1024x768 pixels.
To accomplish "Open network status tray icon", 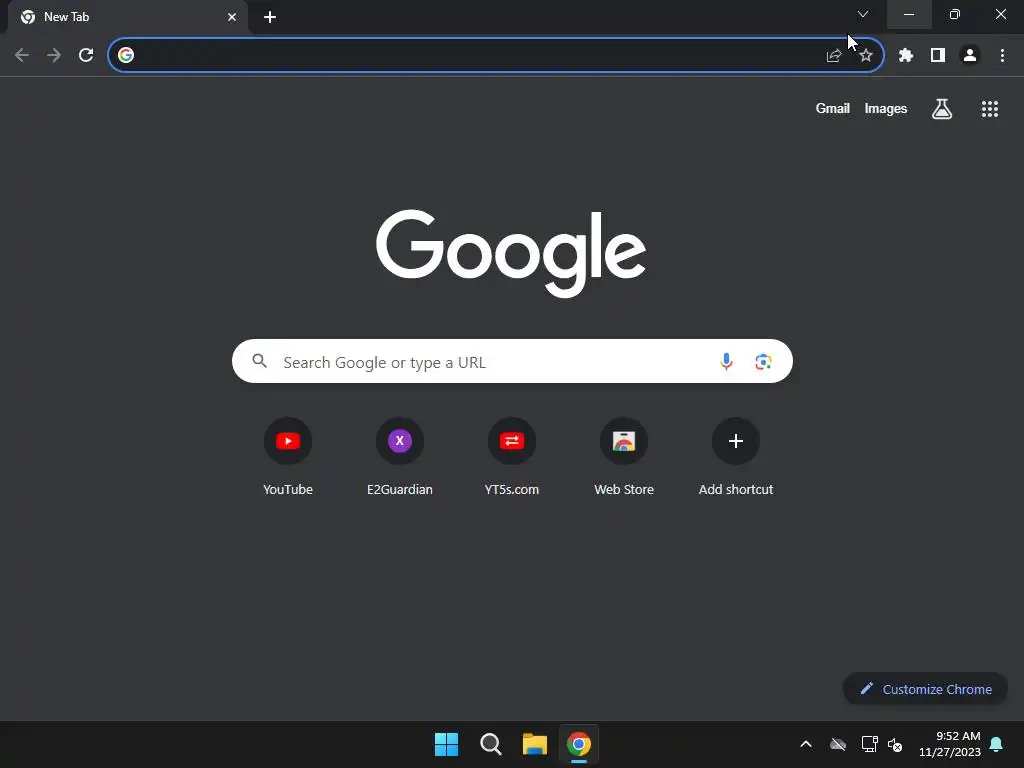I will [x=869, y=744].
